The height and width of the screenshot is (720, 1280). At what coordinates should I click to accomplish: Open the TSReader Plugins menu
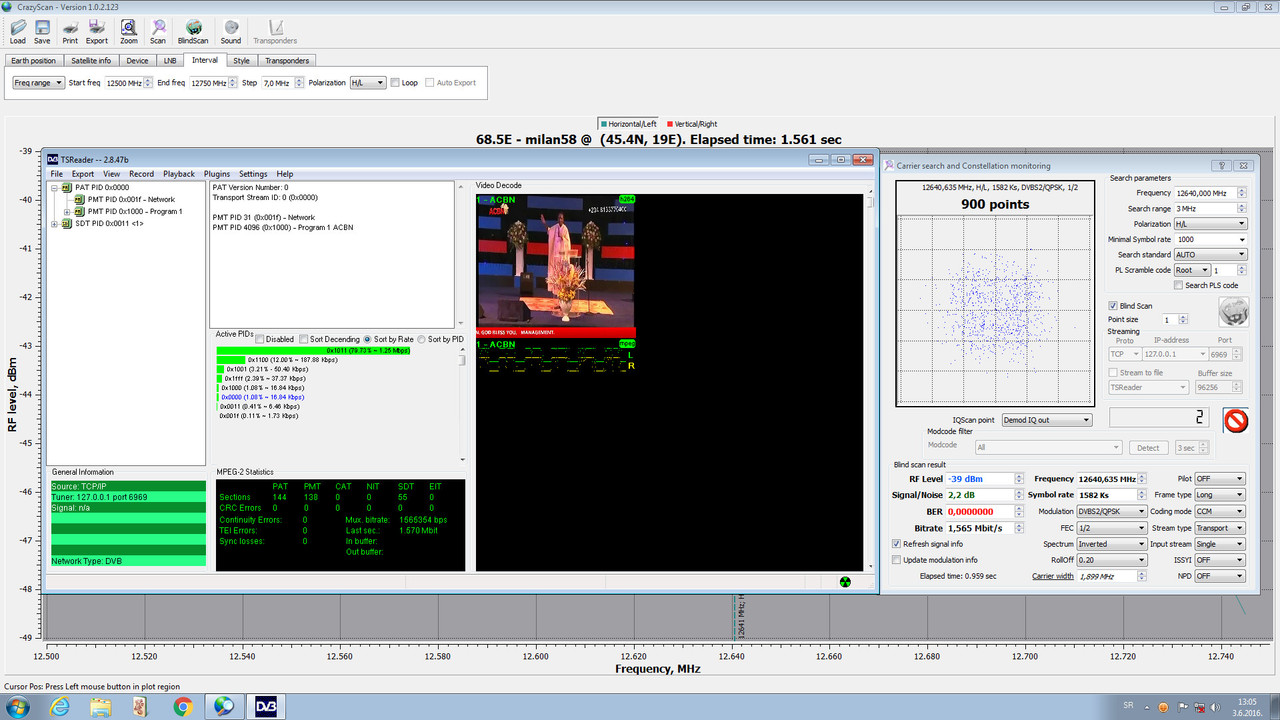217,174
